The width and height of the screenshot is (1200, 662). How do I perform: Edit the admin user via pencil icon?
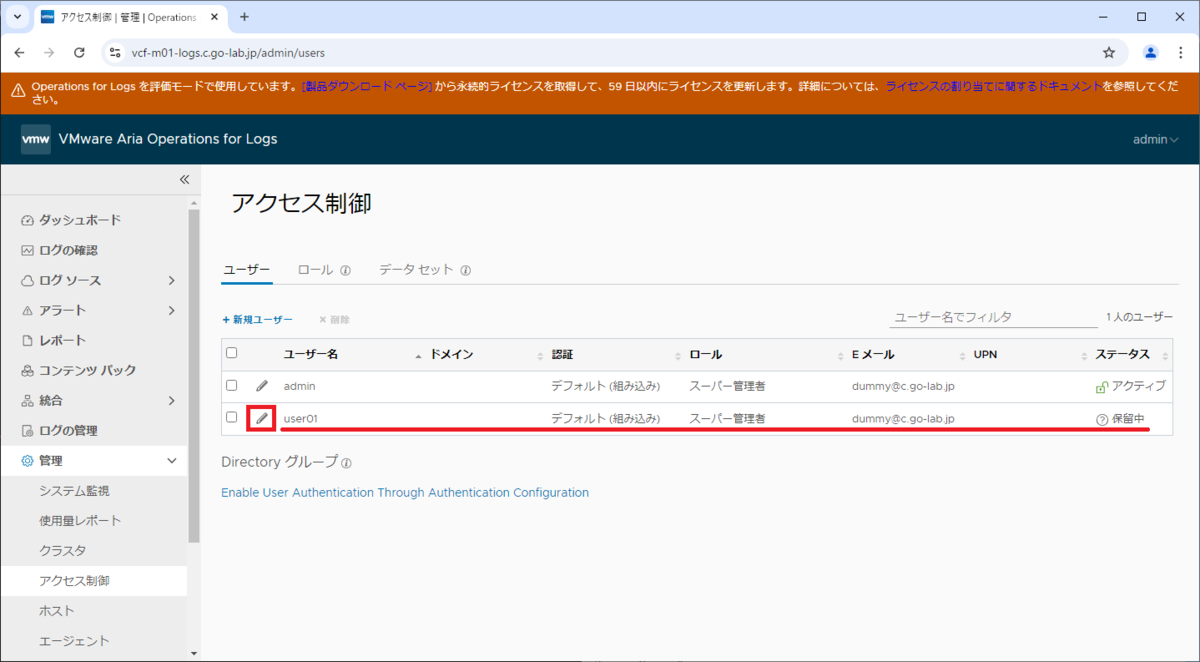(x=262, y=385)
